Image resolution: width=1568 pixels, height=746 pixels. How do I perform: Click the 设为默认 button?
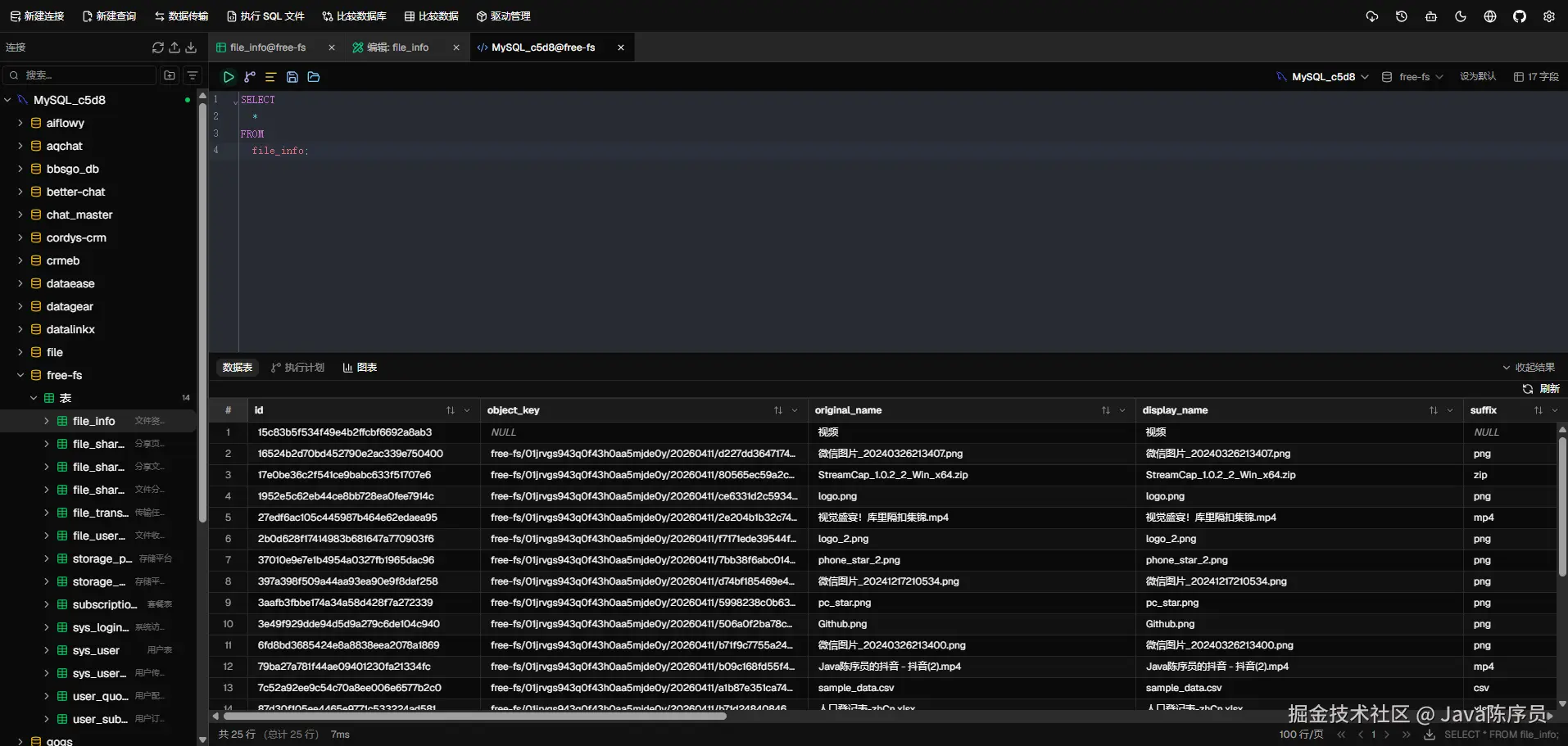[x=1478, y=77]
